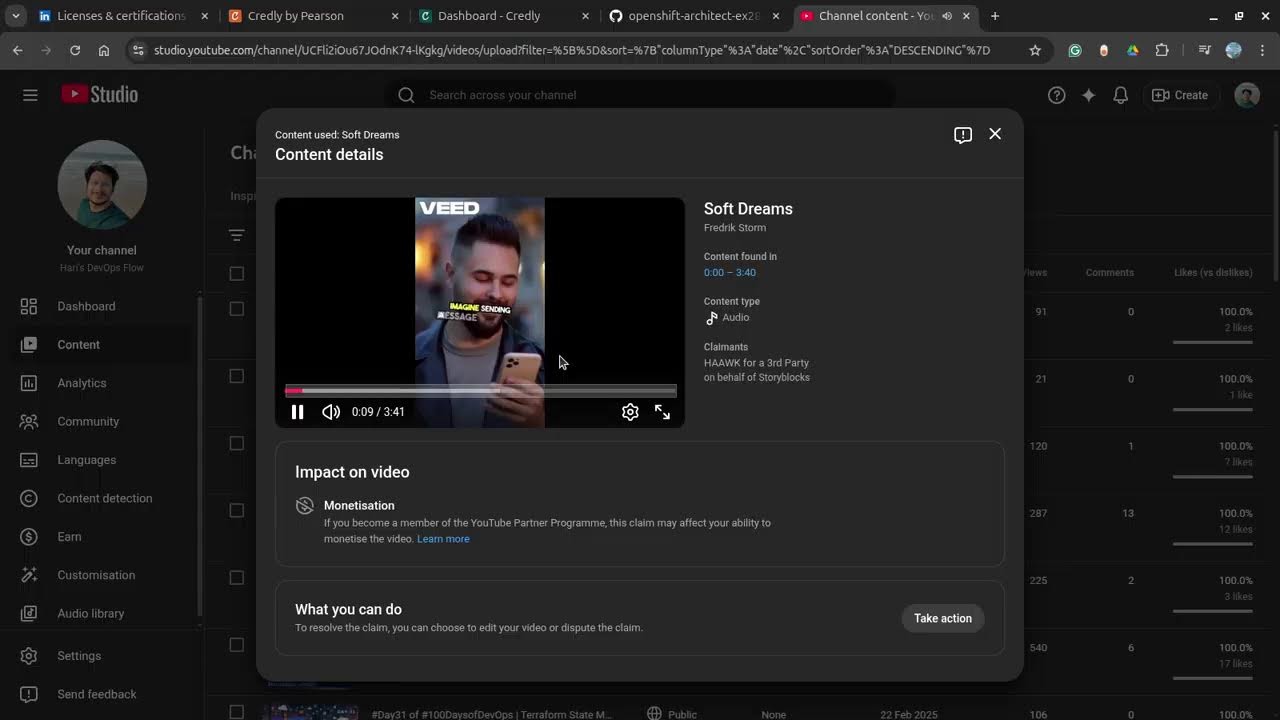1280x720 pixels.
Task: Tick the checkbox for the 120-views row
Action: tap(236, 443)
